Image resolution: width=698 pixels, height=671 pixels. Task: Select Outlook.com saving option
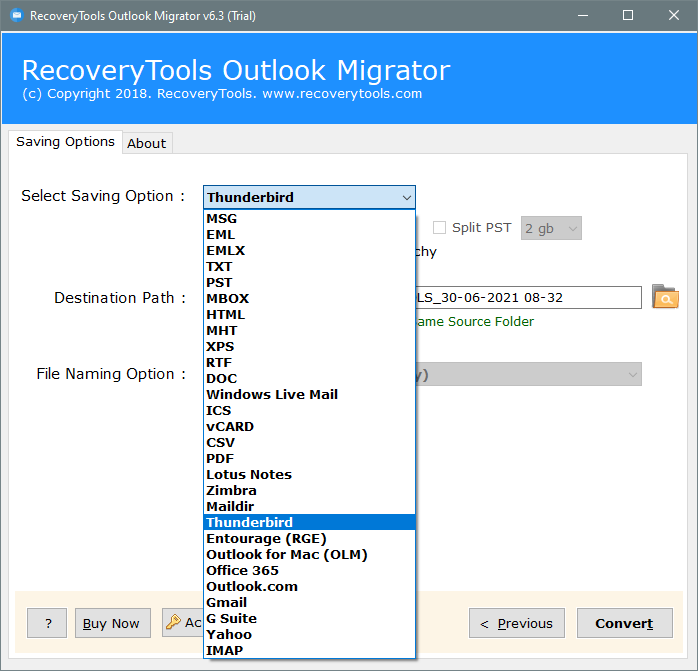[x=309, y=587]
